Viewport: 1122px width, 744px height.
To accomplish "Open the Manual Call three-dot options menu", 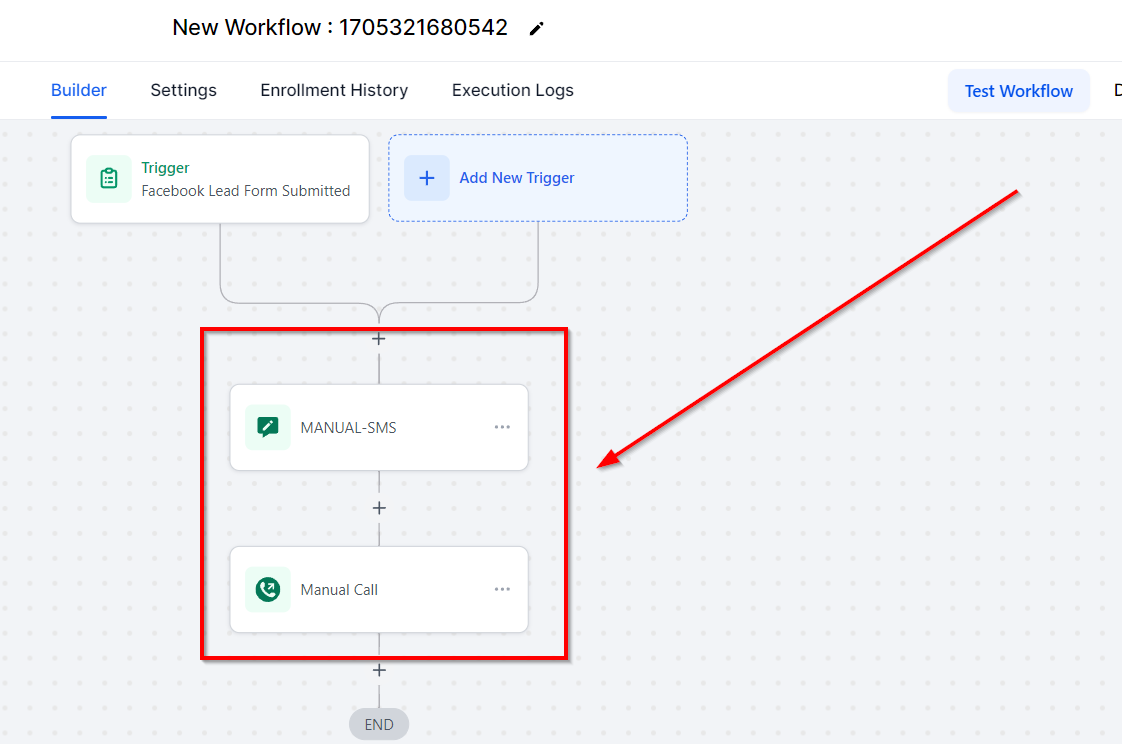I will (502, 589).
